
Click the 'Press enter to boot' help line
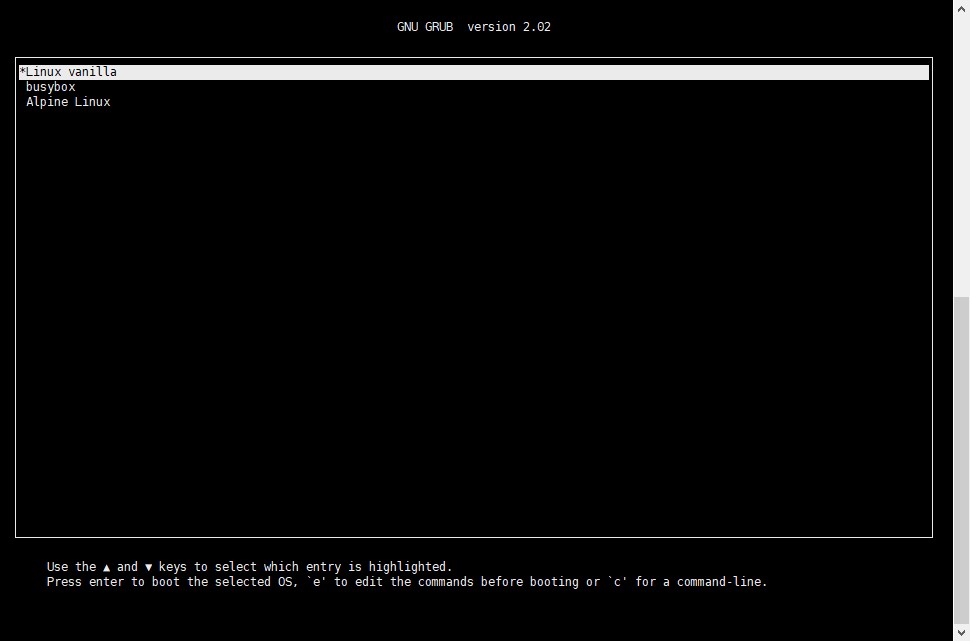pyautogui.click(x=407, y=582)
